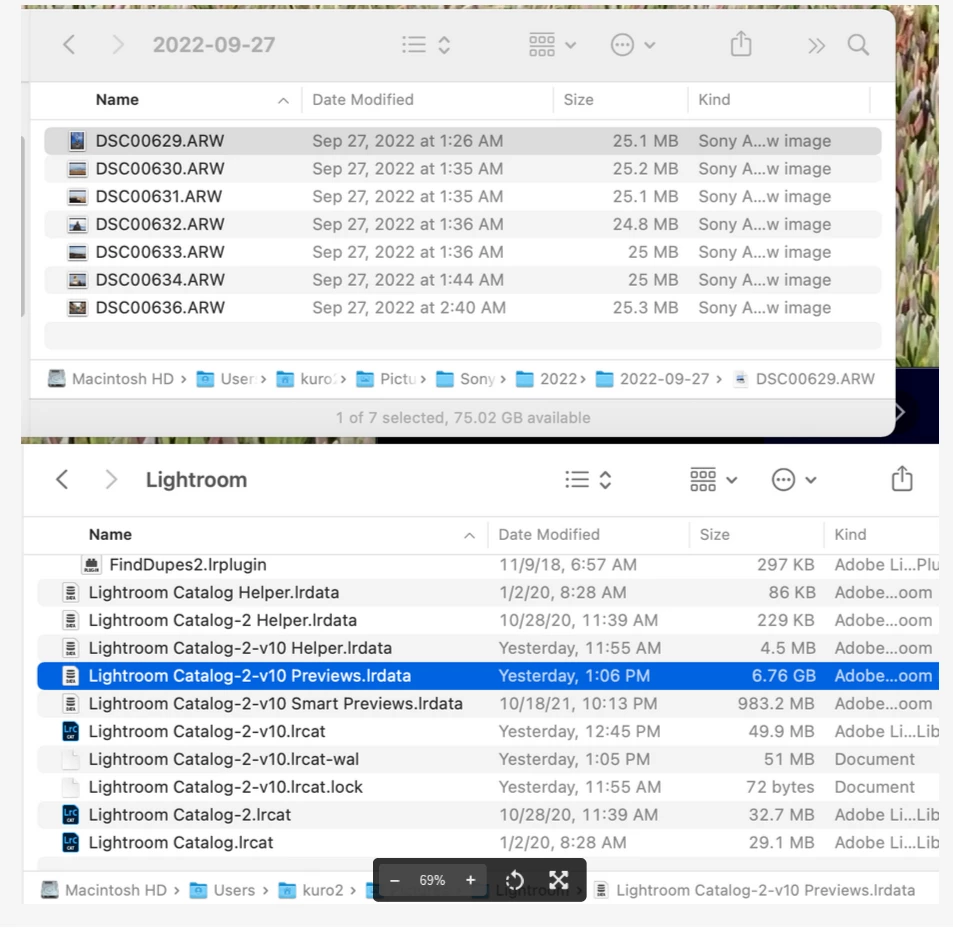The height and width of the screenshot is (930, 953).
Task: Open search in the 2022-09-27 window
Action: coord(858,44)
